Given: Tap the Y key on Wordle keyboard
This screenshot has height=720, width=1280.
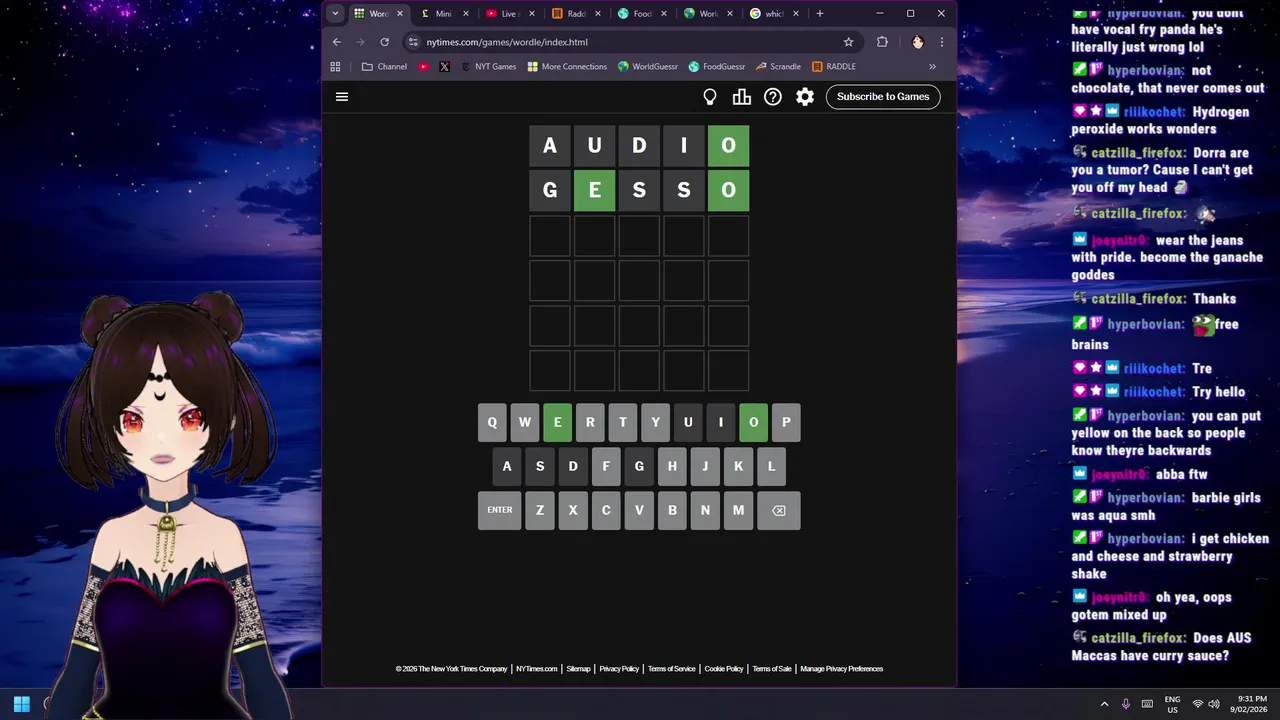Looking at the screenshot, I should pos(655,422).
